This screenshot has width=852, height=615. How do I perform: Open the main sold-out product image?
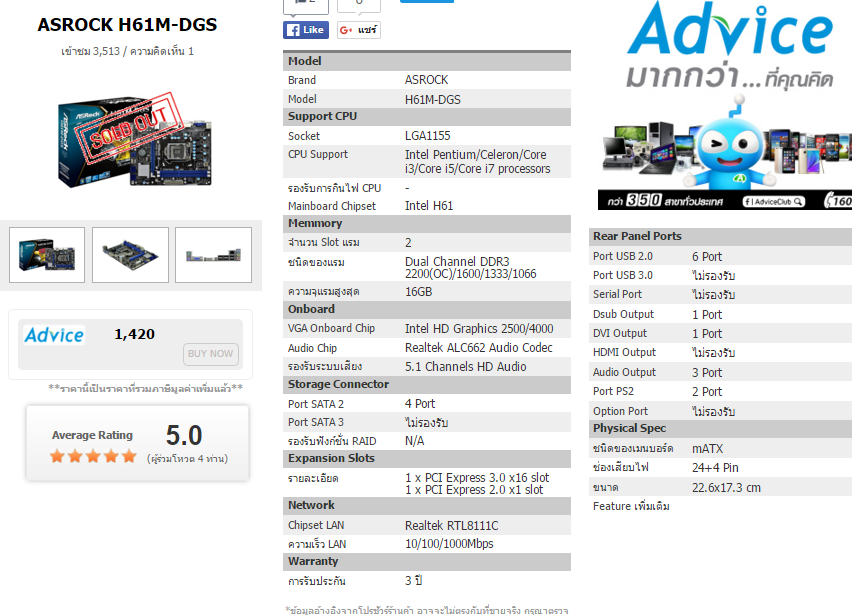(x=133, y=141)
